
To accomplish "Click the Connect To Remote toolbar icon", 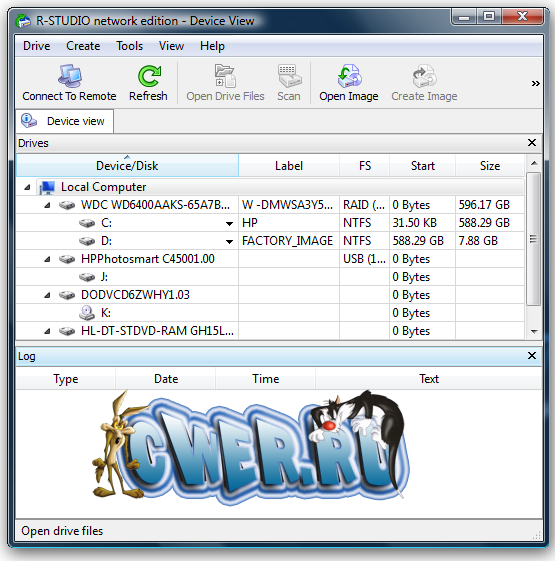I will click(x=69, y=76).
